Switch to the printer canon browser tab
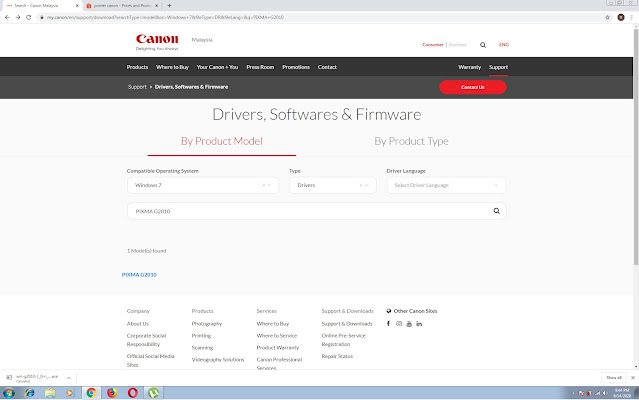 coord(122,6)
